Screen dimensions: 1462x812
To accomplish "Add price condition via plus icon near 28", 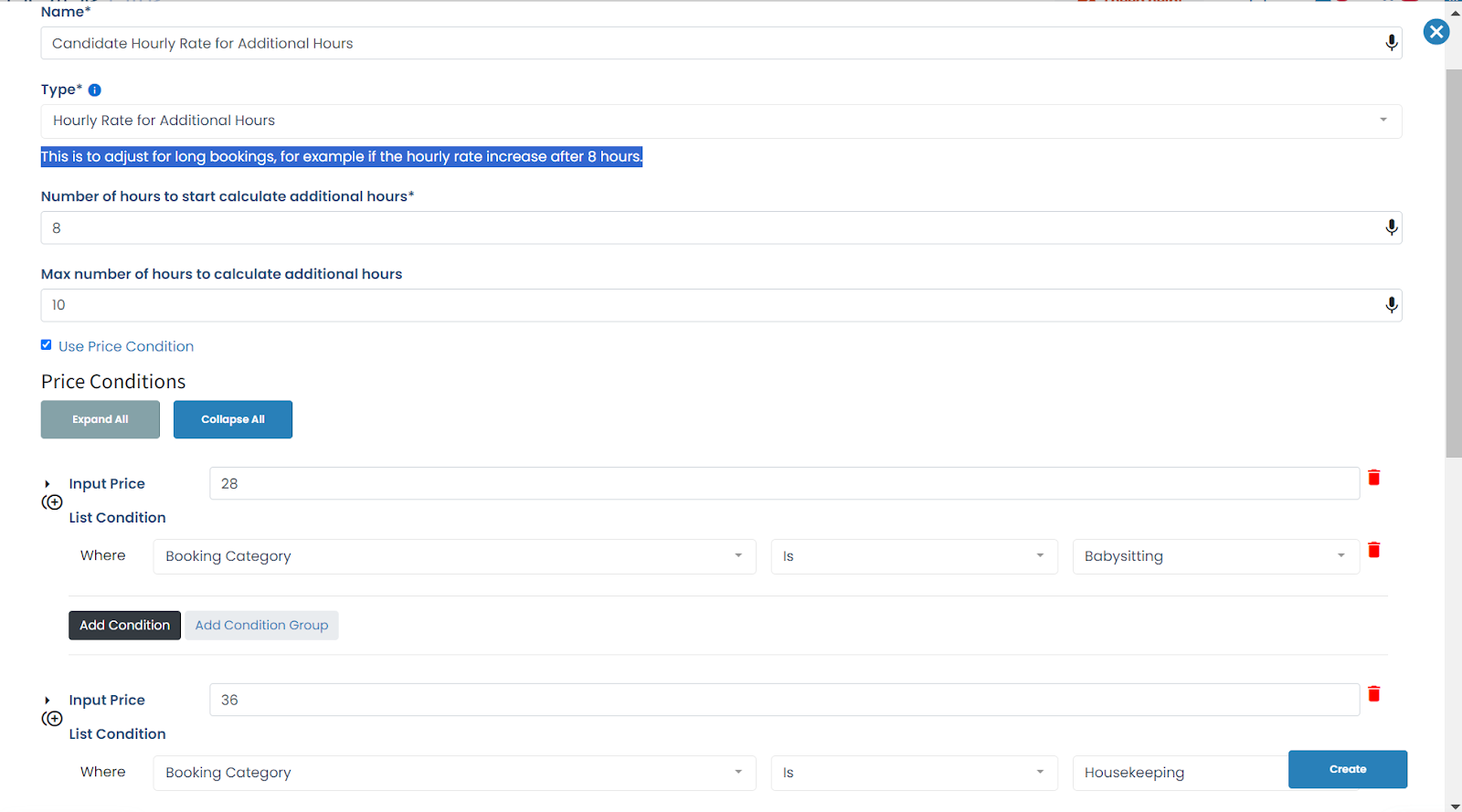I will 52,502.
